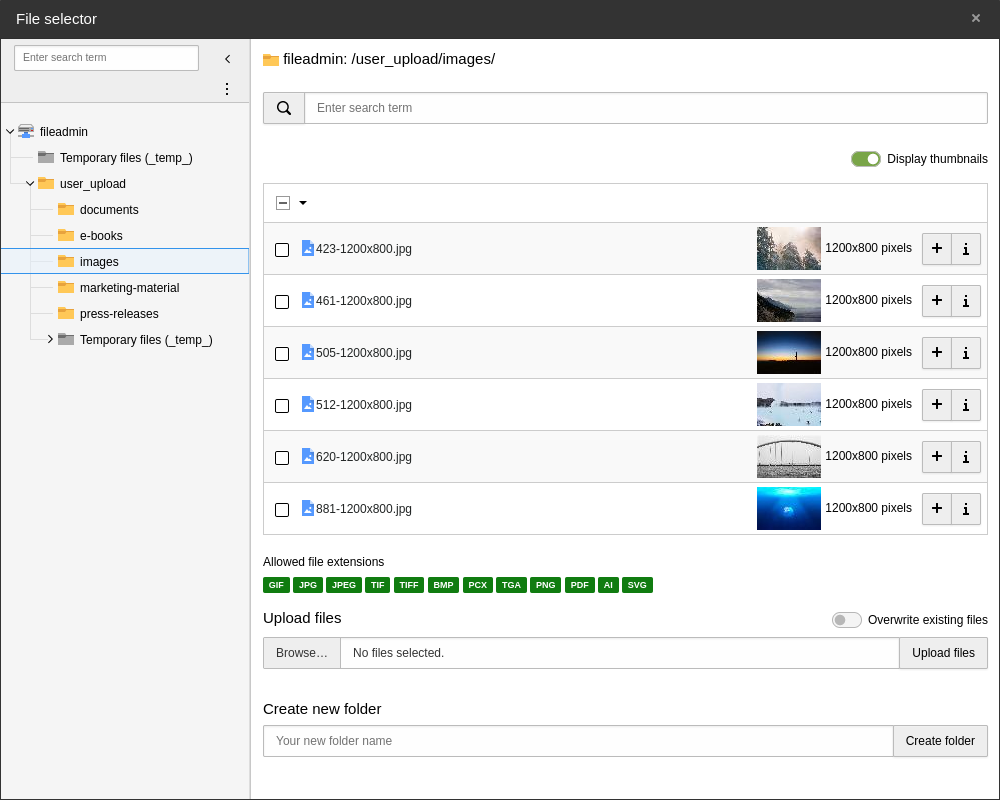Check the box for 423-1200x800.jpg
The height and width of the screenshot is (800, 1000).
point(282,249)
